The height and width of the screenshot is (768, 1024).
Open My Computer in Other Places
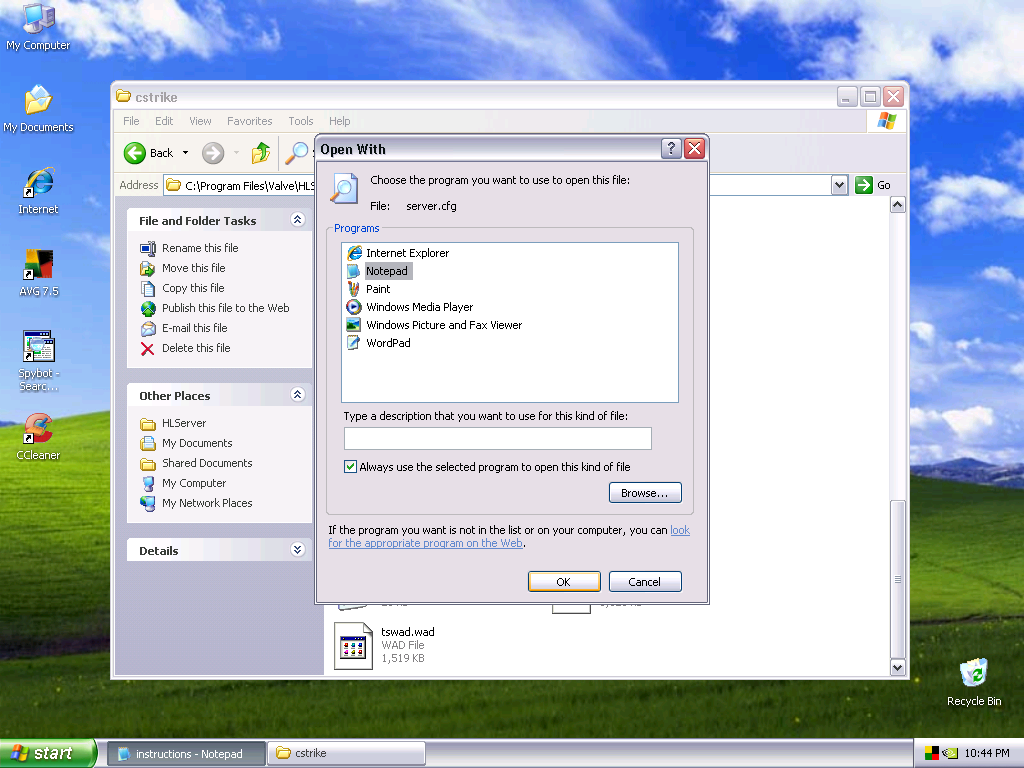coord(183,483)
